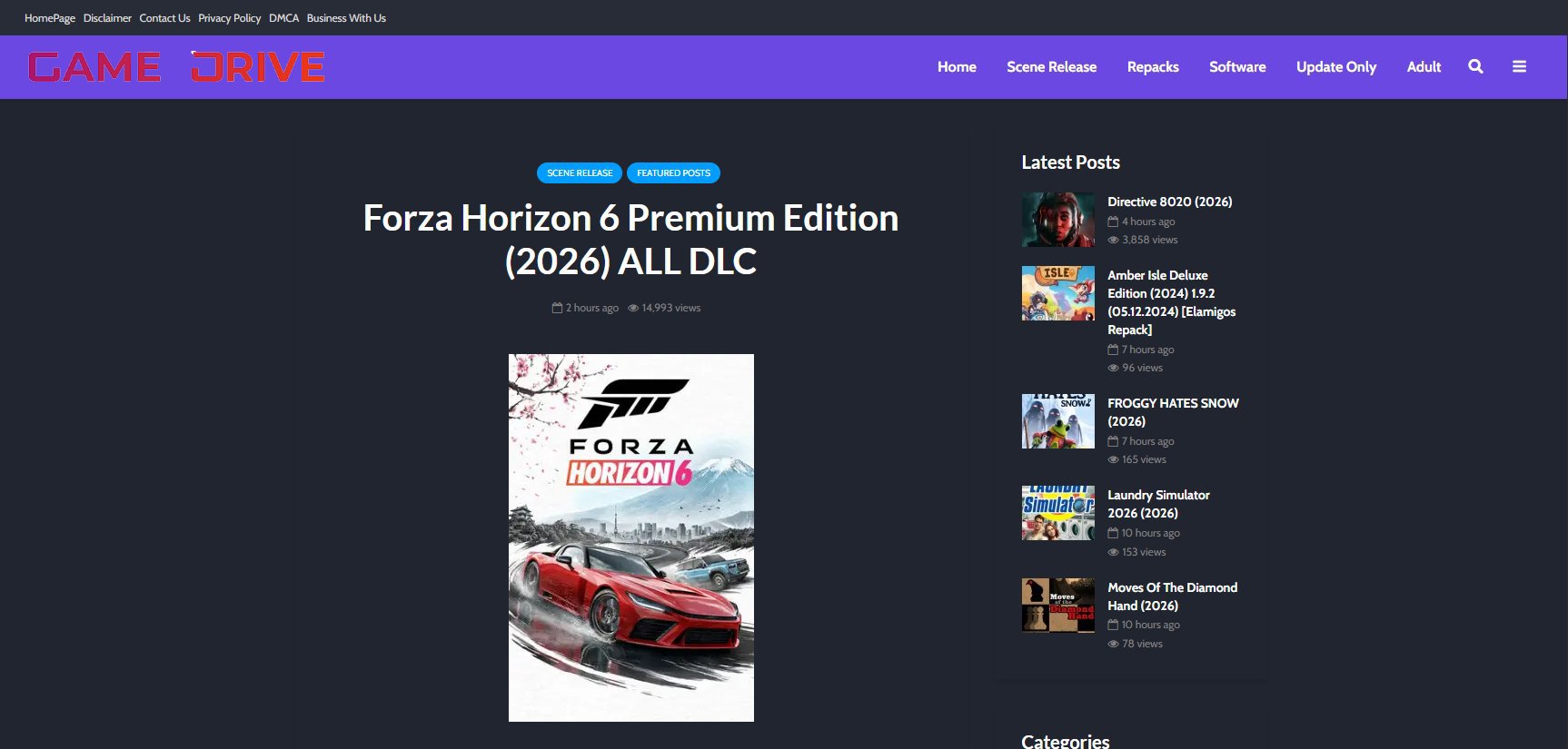
Task: Click eye icon beside 3,858 views
Action: click(1113, 240)
